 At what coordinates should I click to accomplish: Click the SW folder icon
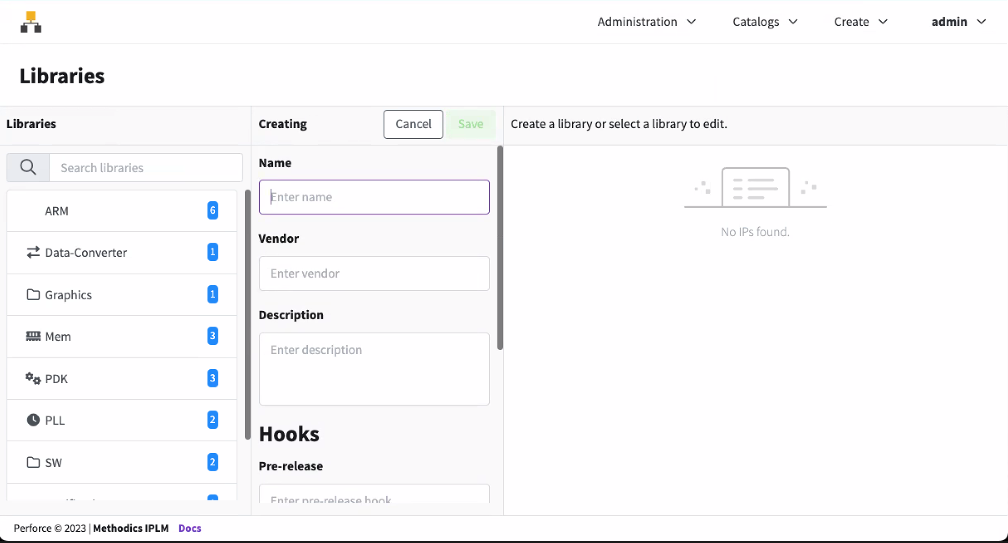tap(33, 463)
